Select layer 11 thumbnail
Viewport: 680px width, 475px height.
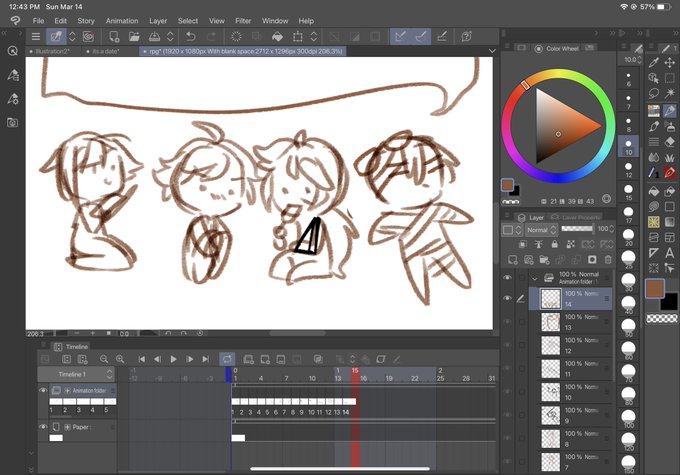[551, 369]
